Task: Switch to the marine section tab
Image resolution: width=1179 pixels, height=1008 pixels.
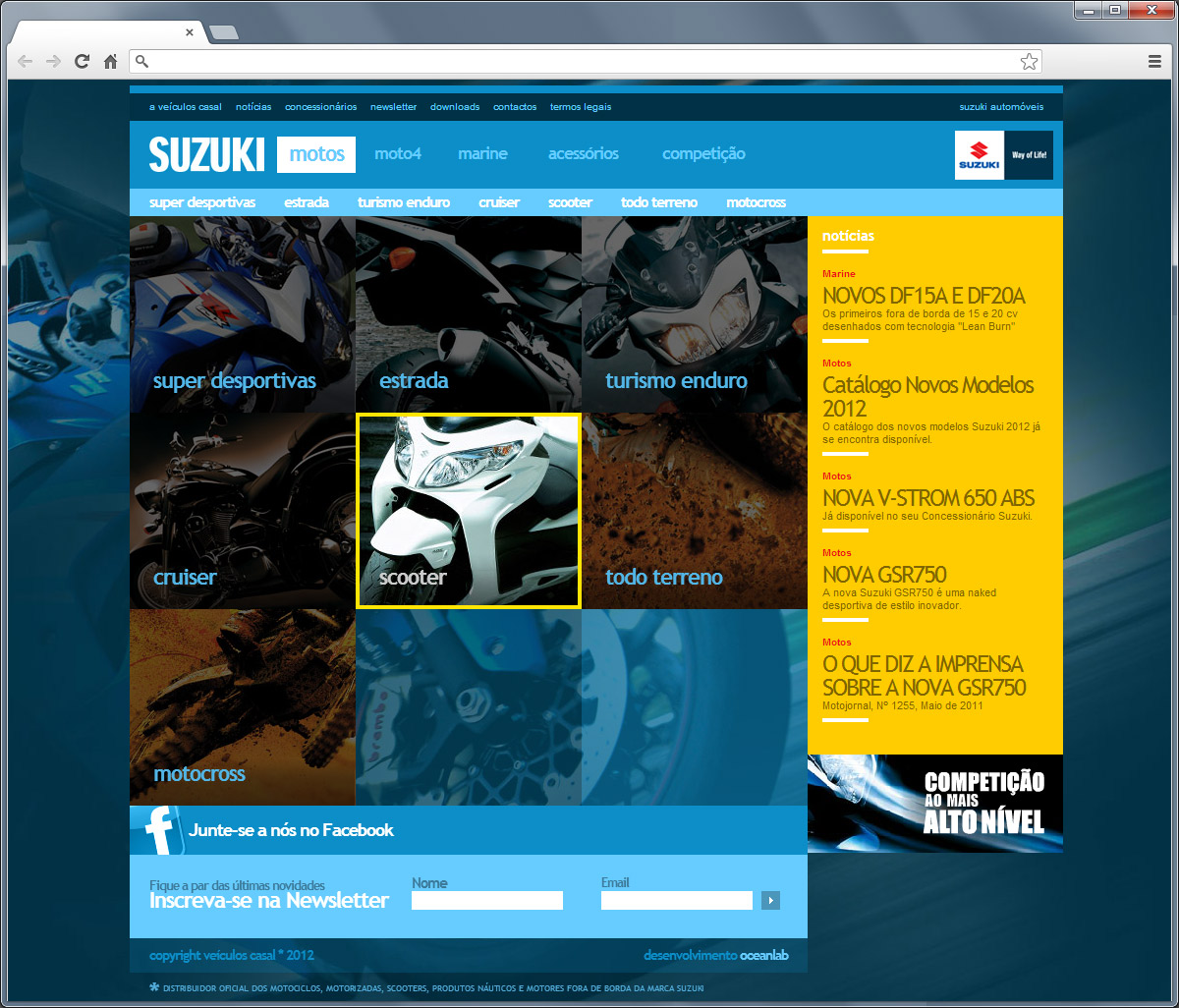Action: click(x=482, y=154)
